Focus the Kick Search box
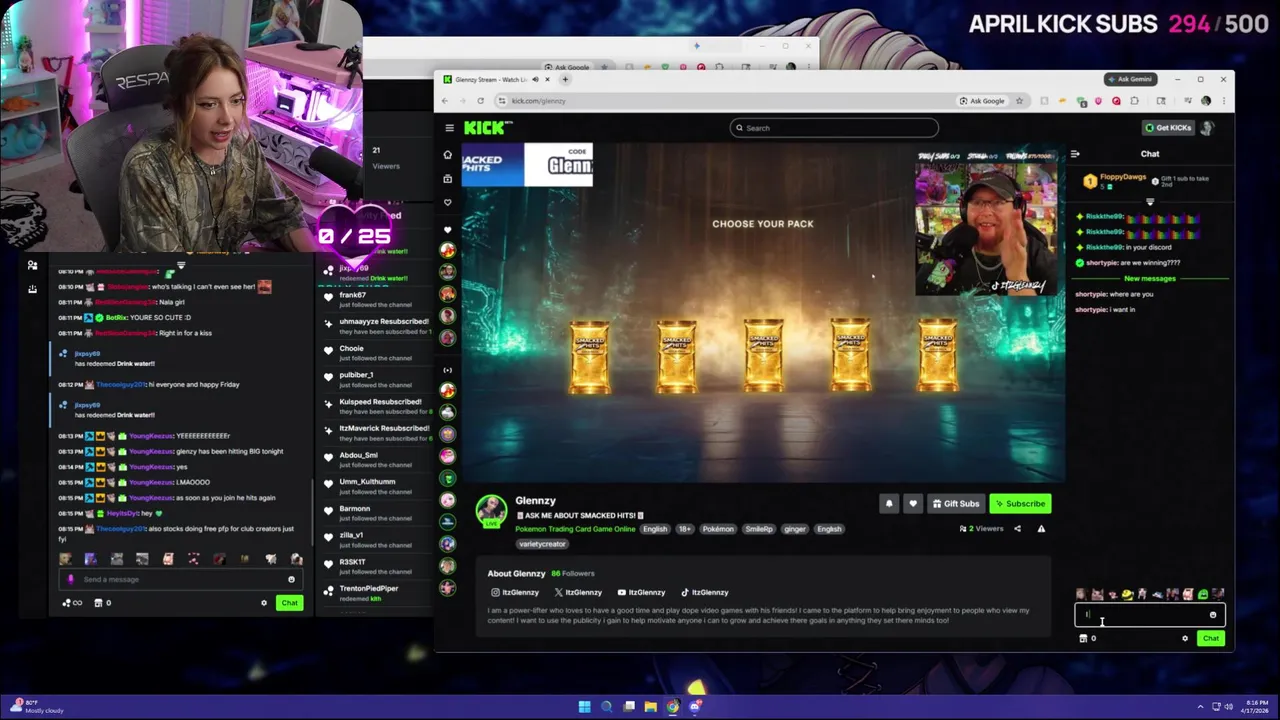 (x=834, y=128)
